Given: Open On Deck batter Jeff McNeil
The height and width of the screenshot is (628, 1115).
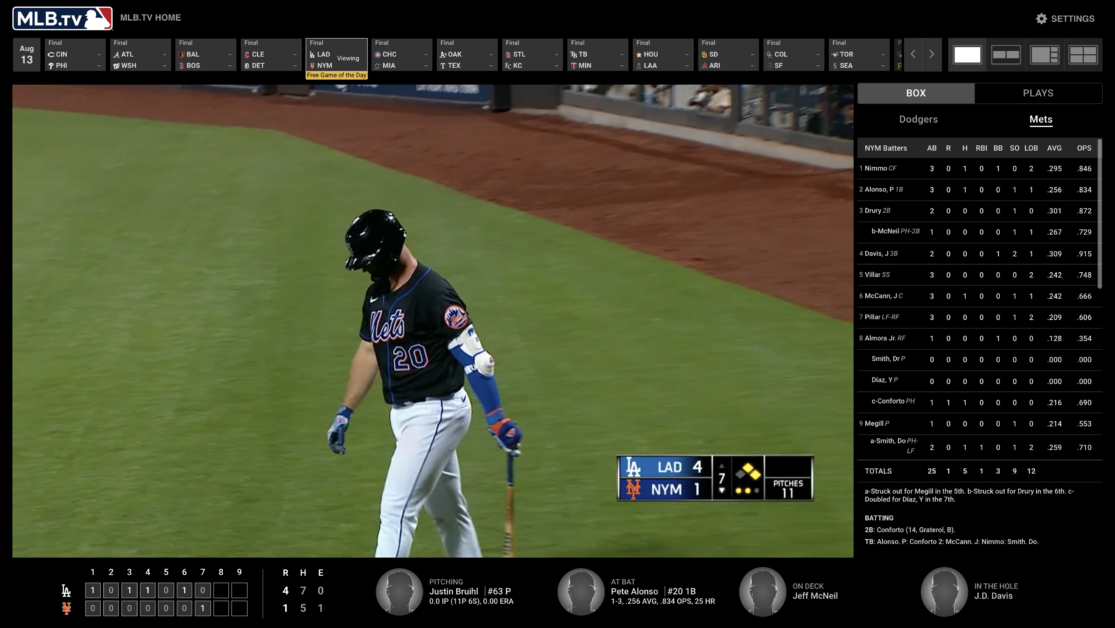Looking at the screenshot, I should [762, 591].
